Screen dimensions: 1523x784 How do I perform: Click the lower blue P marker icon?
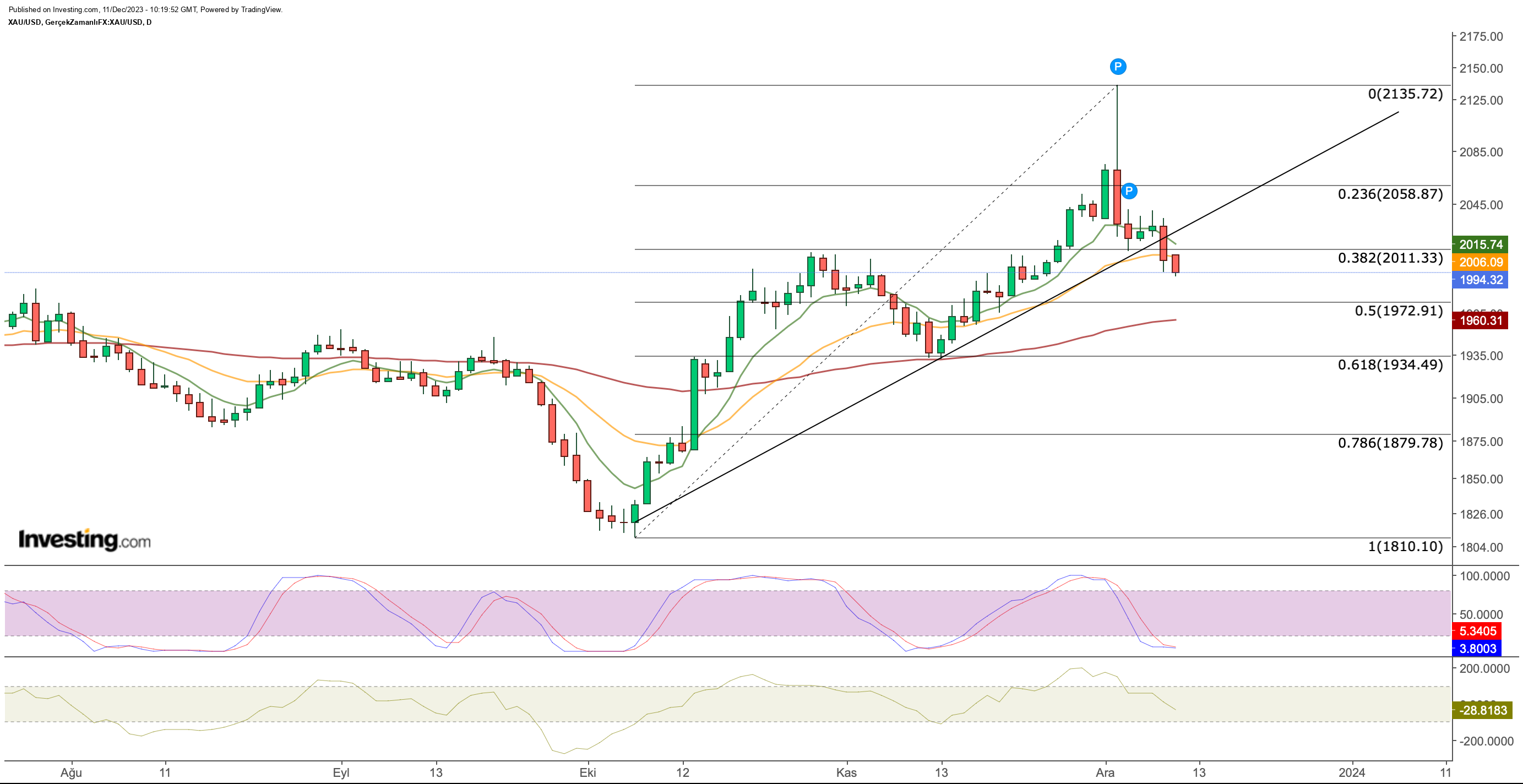click(1129, 191)
